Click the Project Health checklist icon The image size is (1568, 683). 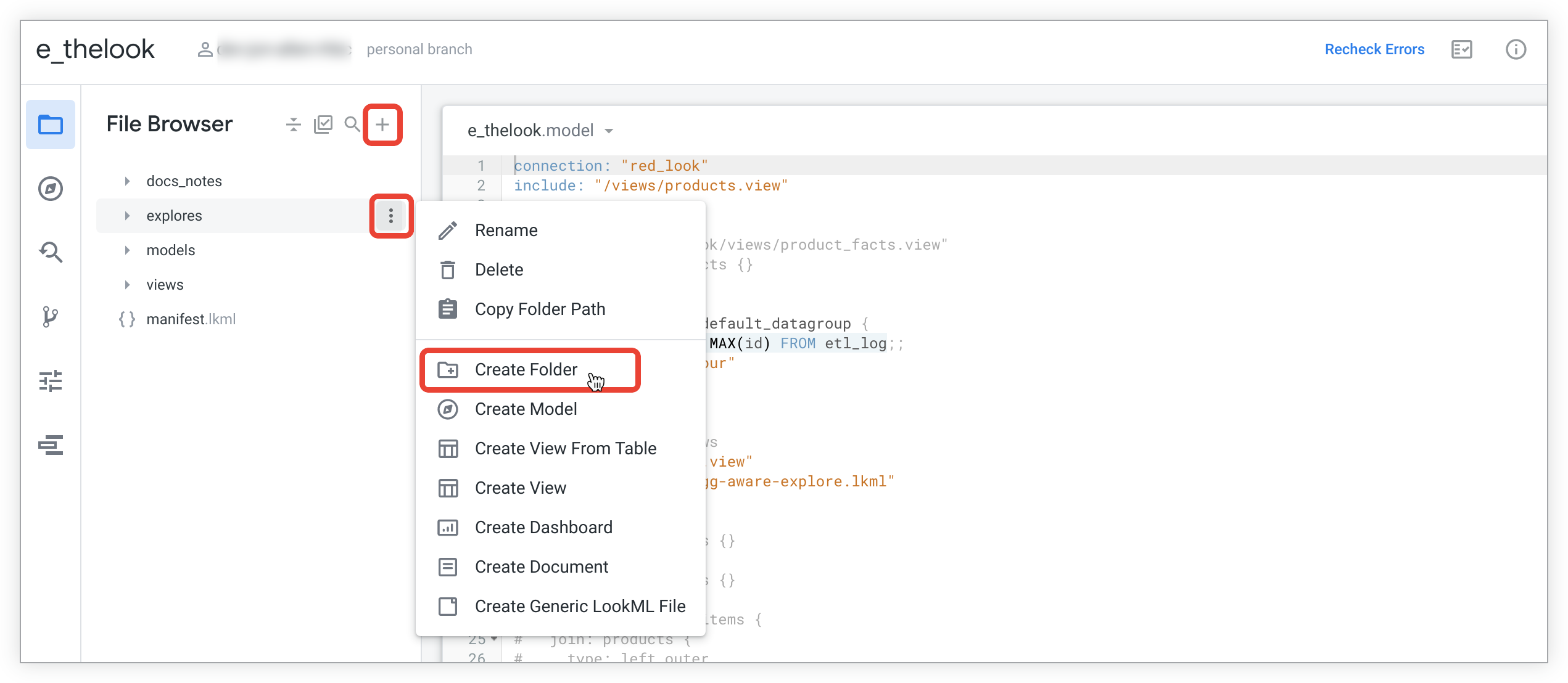pos(1461,49)
